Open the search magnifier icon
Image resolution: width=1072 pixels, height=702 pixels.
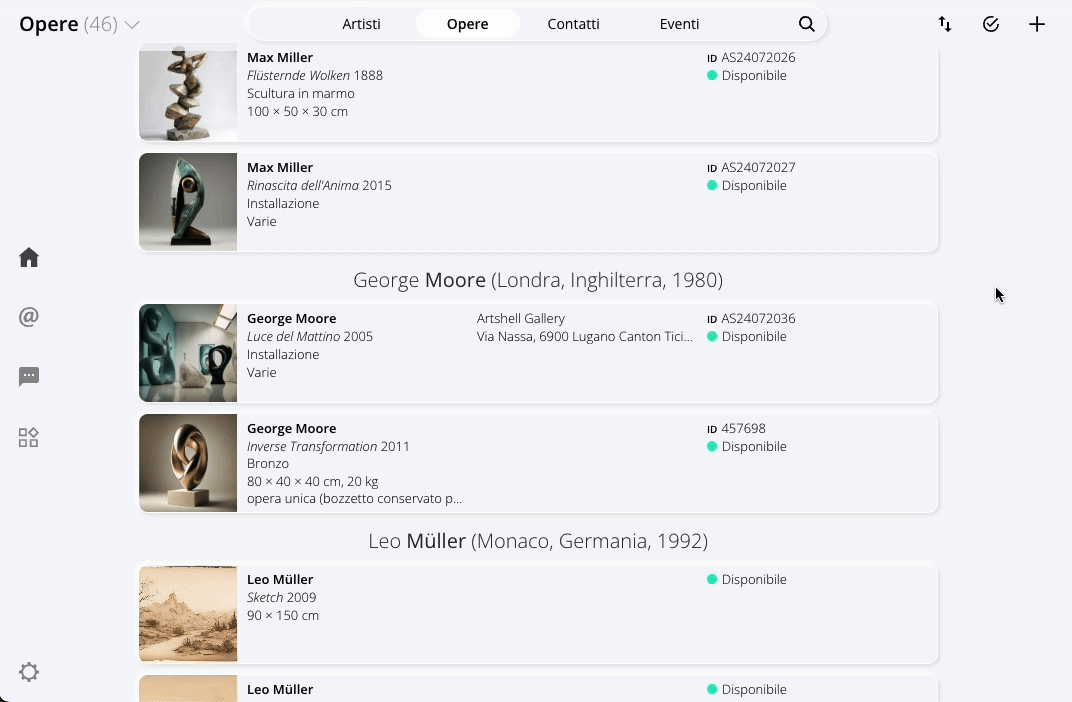tap(807, 24)
